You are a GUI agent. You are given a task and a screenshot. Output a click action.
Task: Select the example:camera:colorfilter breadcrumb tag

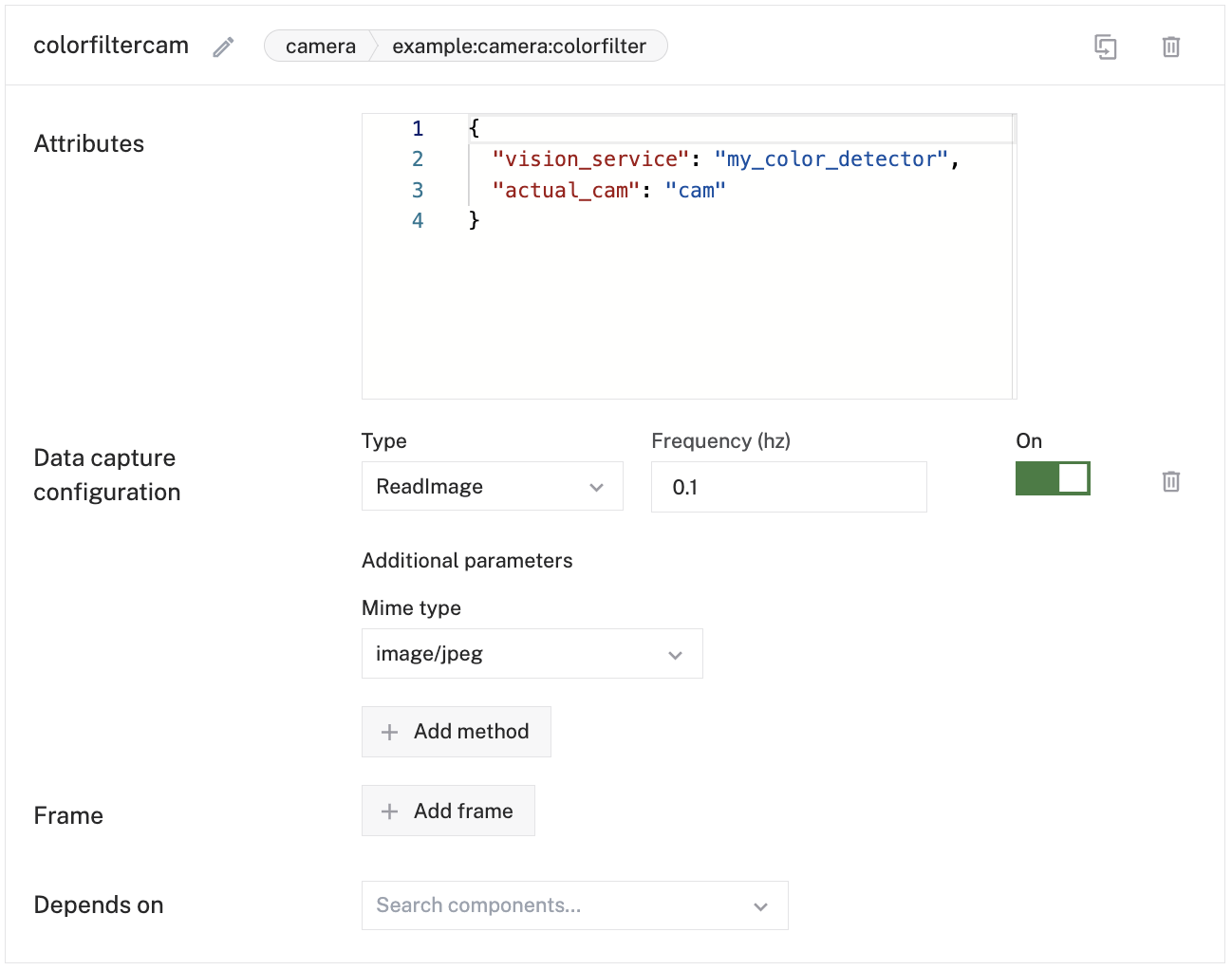[518, 47]
